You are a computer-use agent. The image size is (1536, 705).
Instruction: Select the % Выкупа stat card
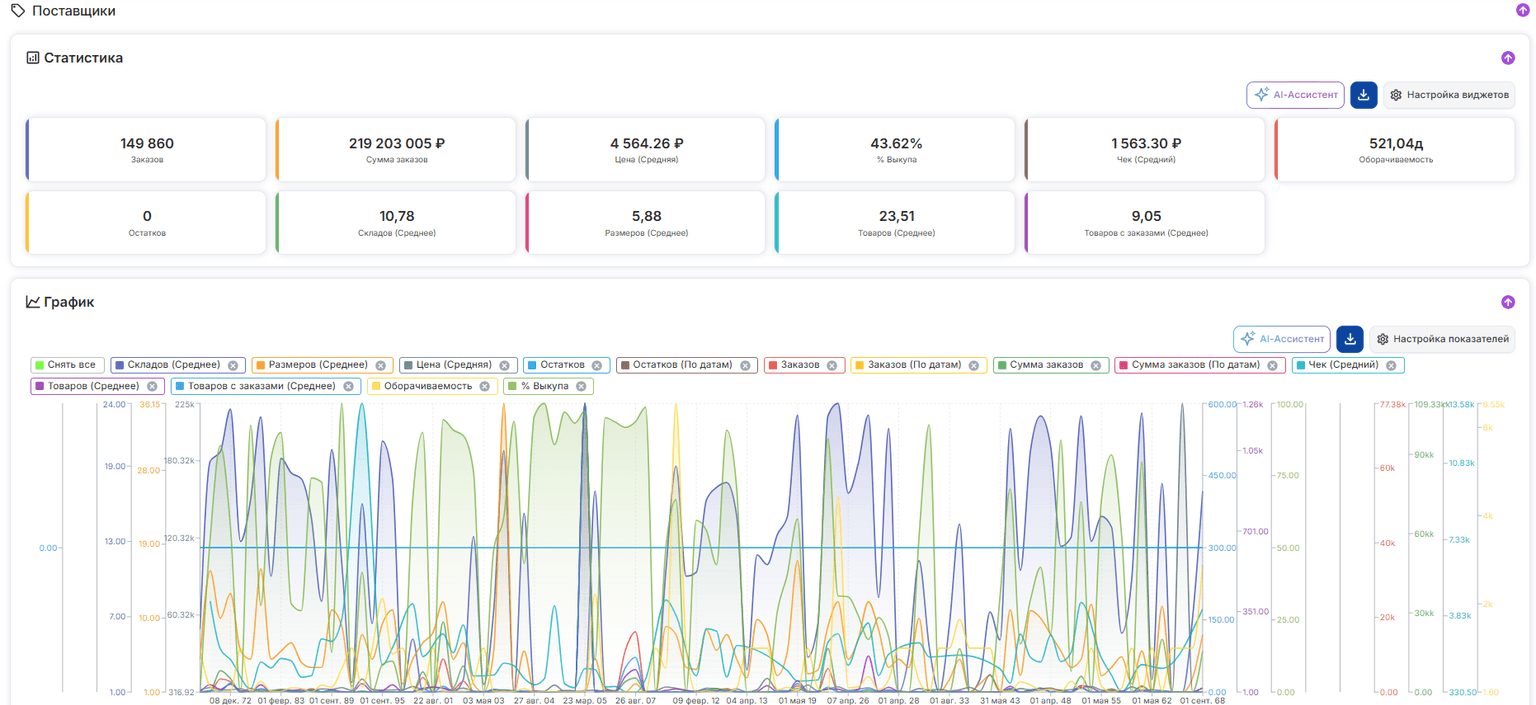click(895, 150)
